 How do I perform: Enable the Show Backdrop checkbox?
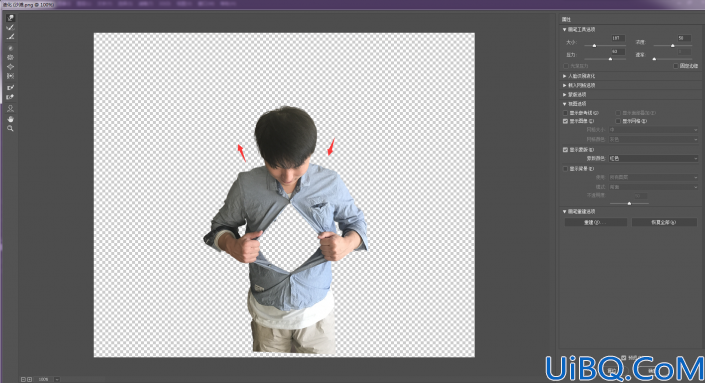click(x=566, y=169)
